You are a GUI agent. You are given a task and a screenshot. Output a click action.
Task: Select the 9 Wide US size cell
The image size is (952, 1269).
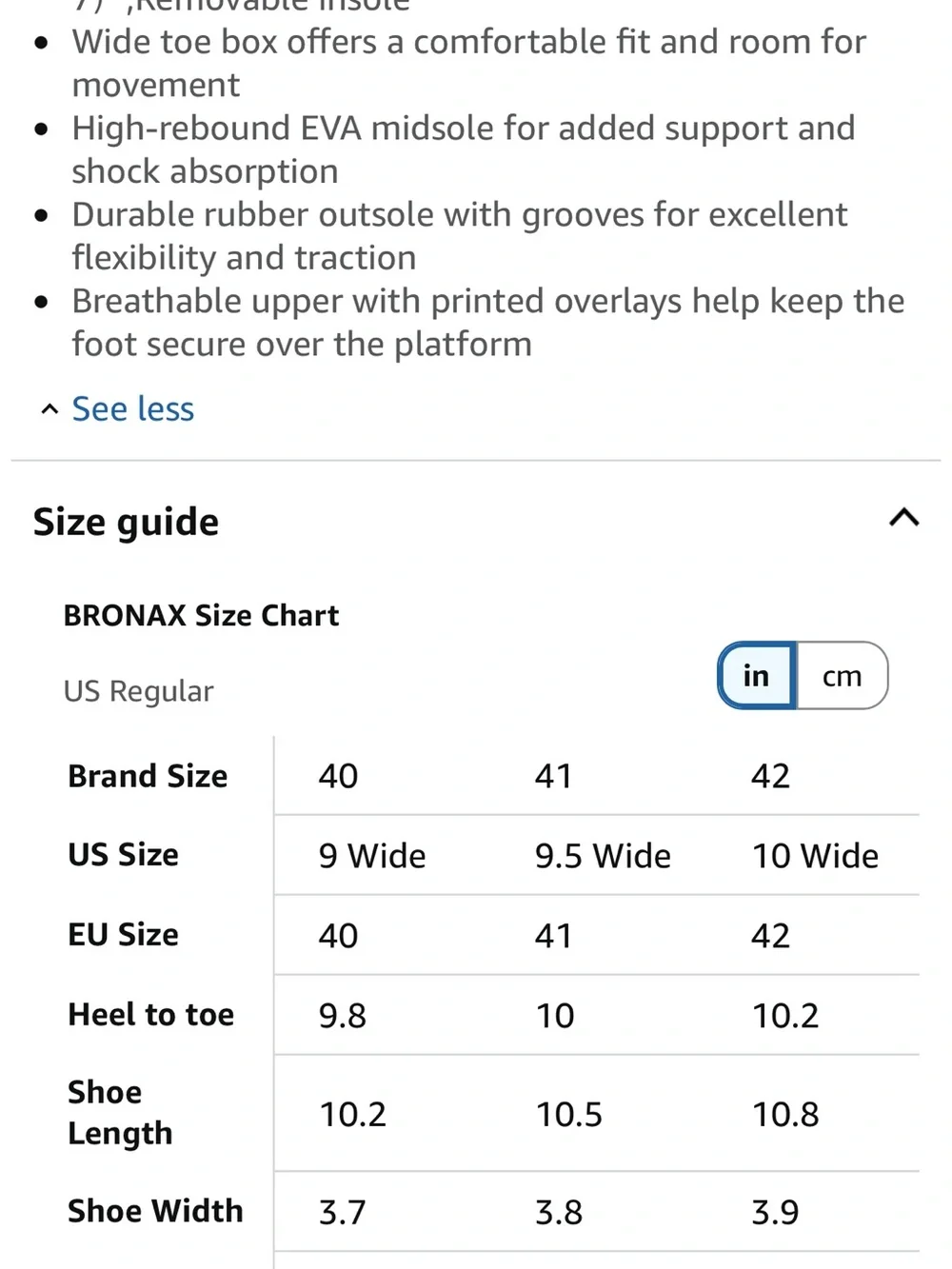[x=372, y=856]
